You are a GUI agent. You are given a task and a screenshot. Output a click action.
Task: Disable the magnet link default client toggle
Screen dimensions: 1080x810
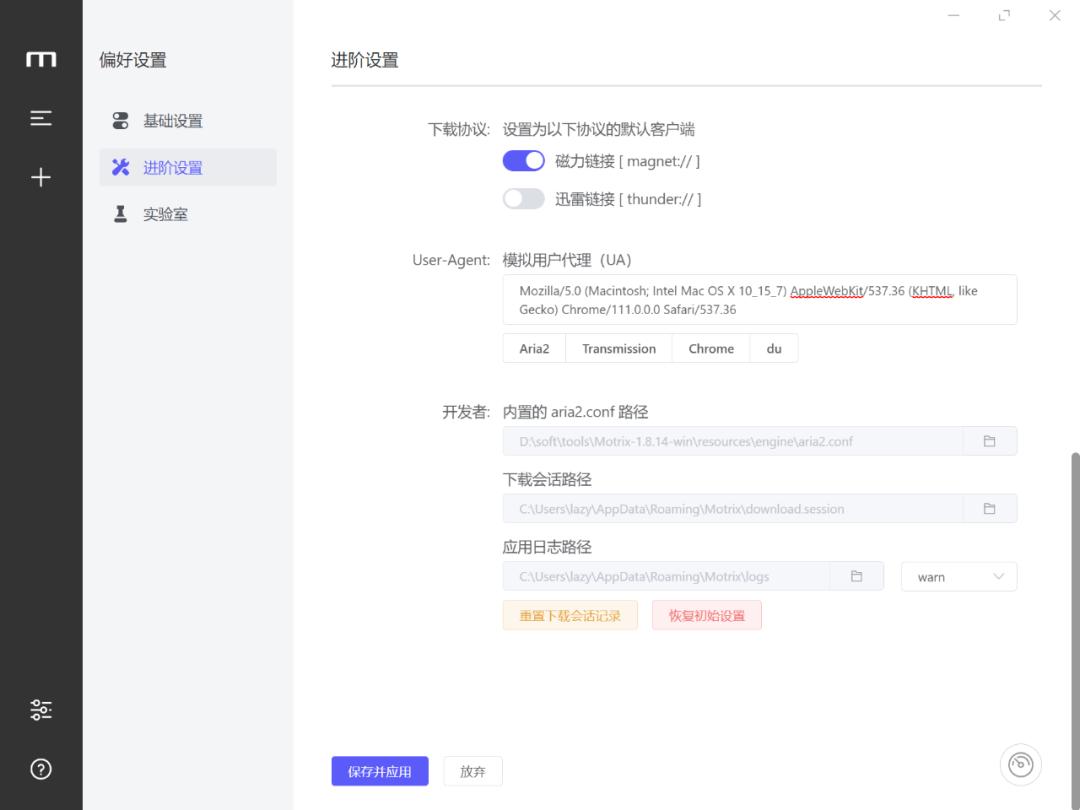[x=523, y=160]
